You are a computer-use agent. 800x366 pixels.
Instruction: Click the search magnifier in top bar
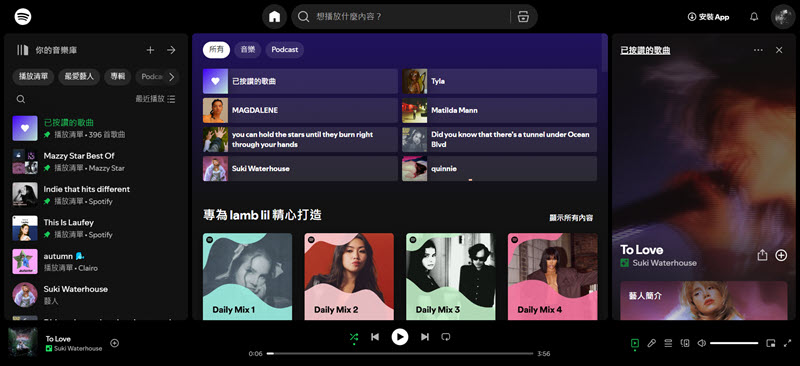304,17
